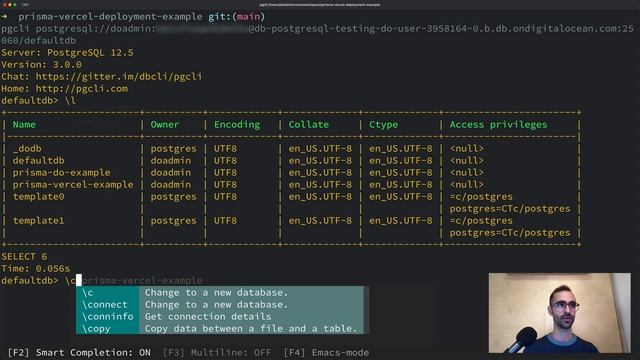Choose the \conninfo completion entry

tap(220, 316)
